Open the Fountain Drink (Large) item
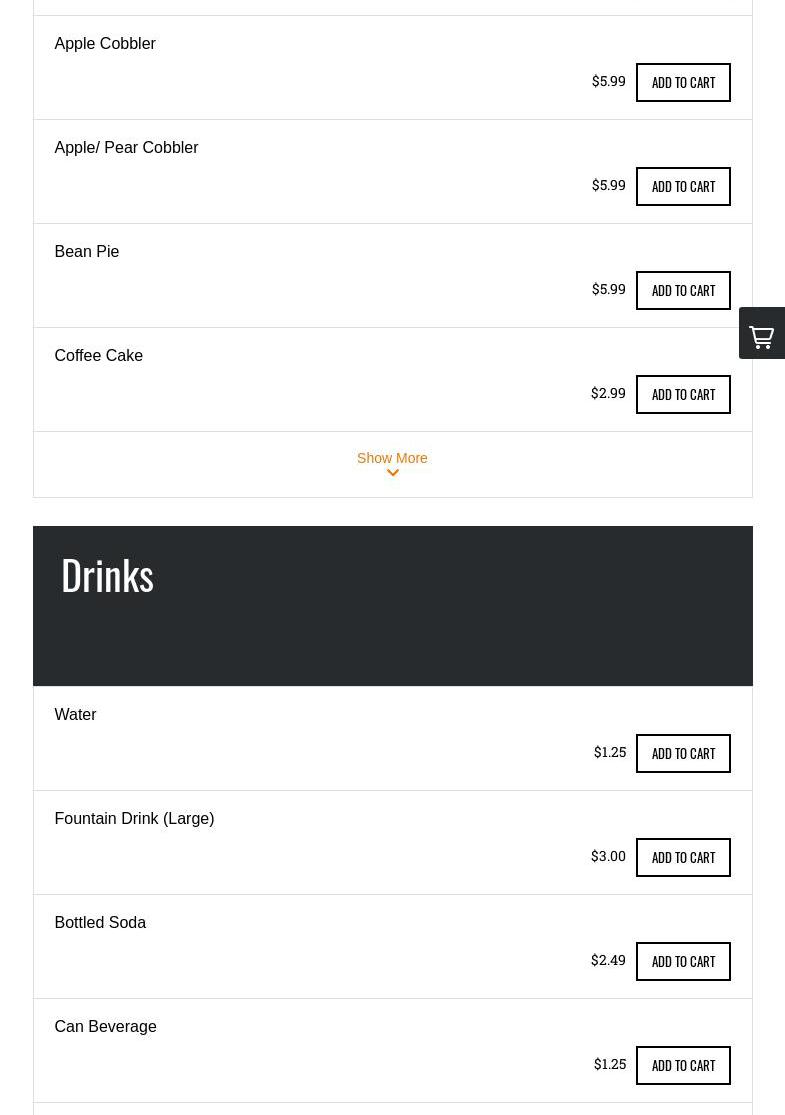The height and width of the screenshot is (1115, 785). pos(134,819)
